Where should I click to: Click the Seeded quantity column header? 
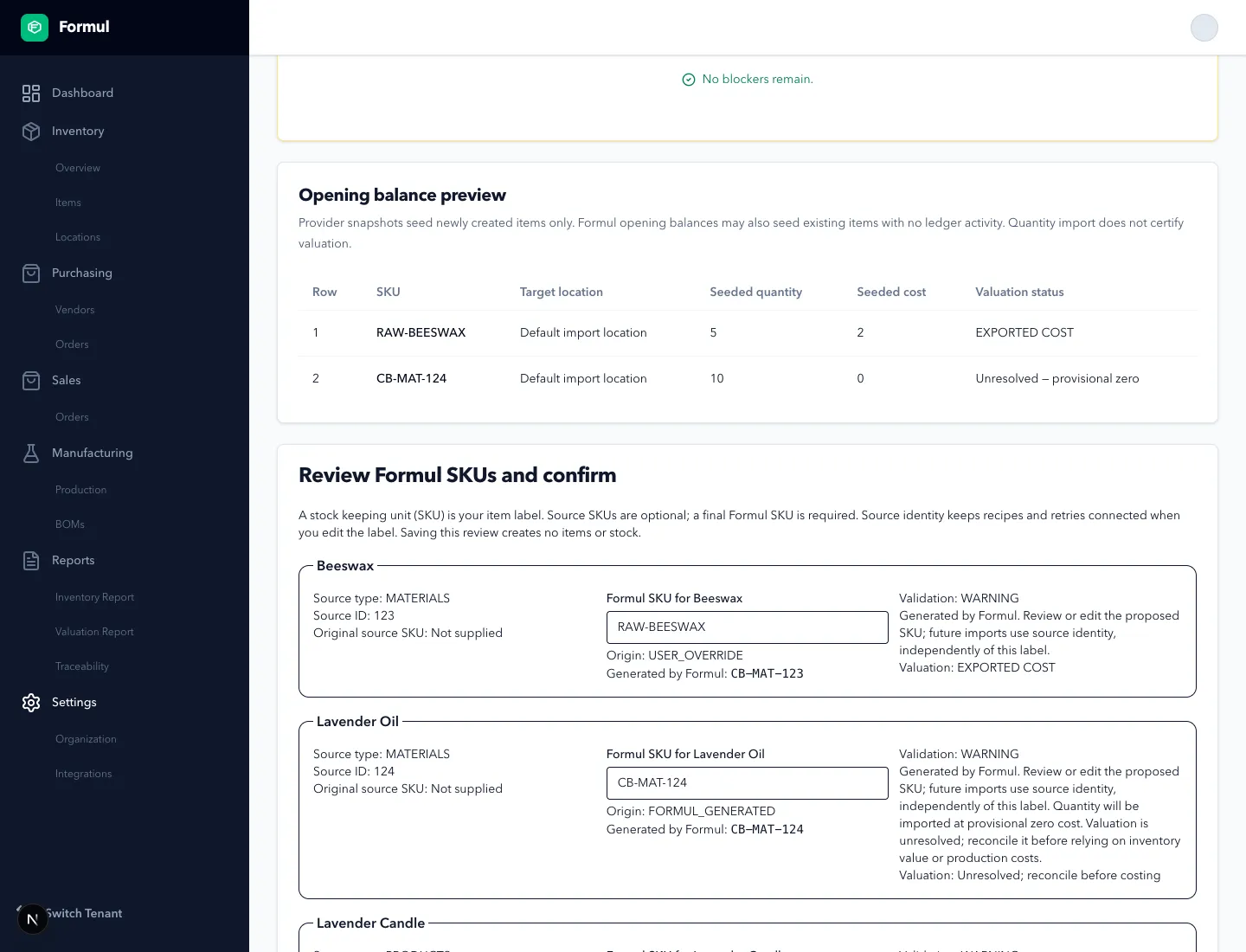[x=756, y=293]
